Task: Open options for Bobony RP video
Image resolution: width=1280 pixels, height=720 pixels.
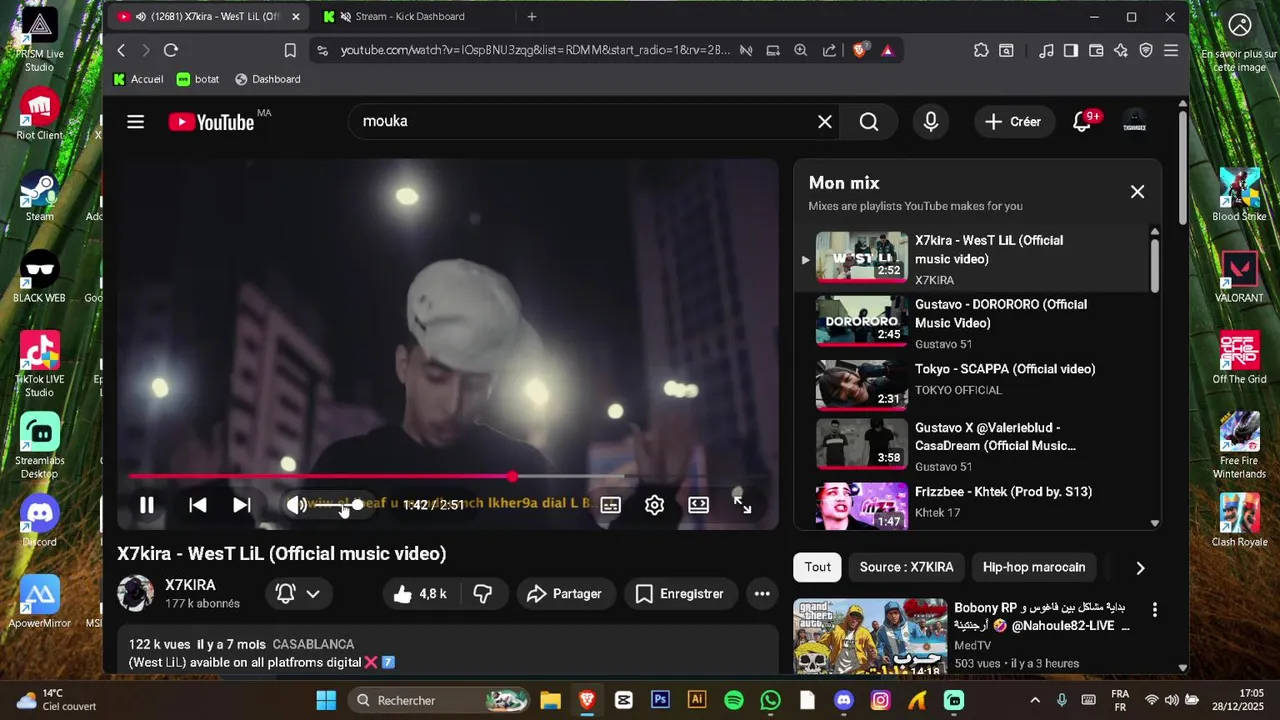Action: [x=1155, y=610]
